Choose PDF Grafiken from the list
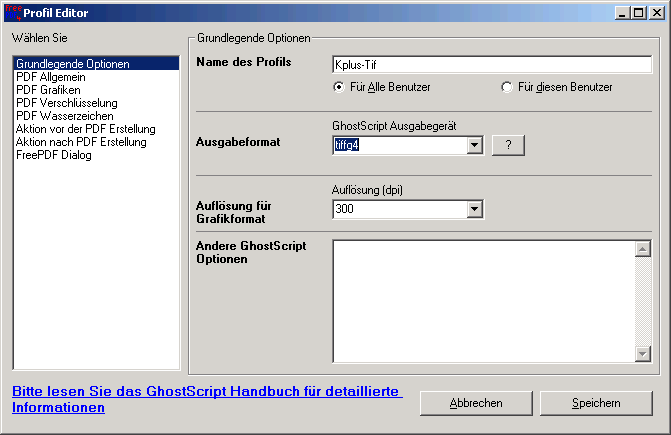This screenshot has height=435, width=671. [x=49, y=90]
